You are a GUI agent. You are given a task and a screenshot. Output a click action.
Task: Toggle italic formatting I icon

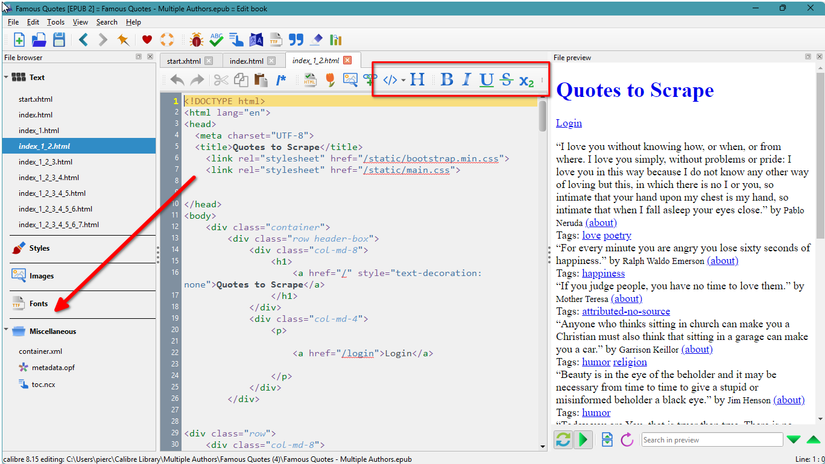(x=466, y=79)
